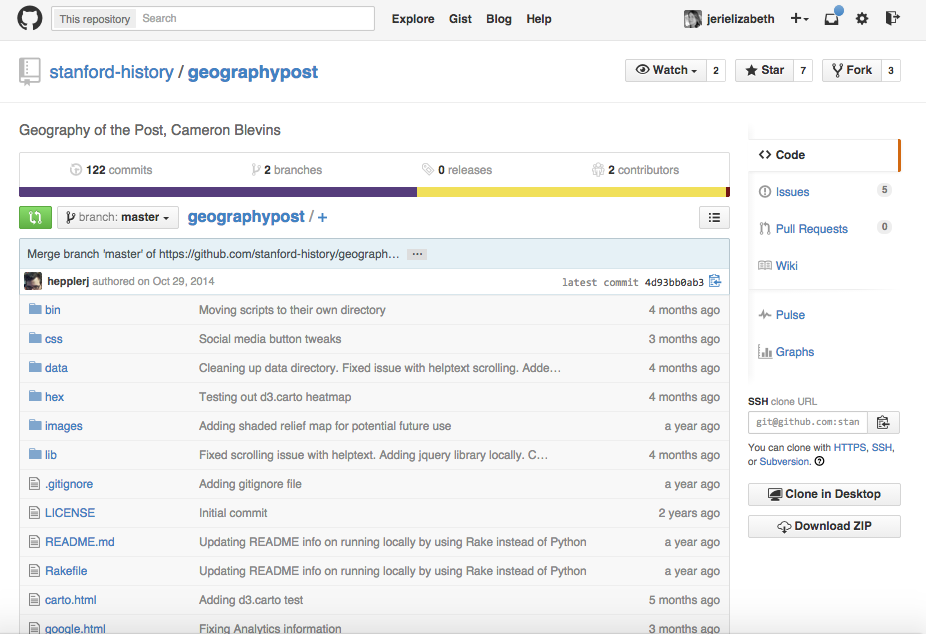View the 3 forks count

[891, 70]
